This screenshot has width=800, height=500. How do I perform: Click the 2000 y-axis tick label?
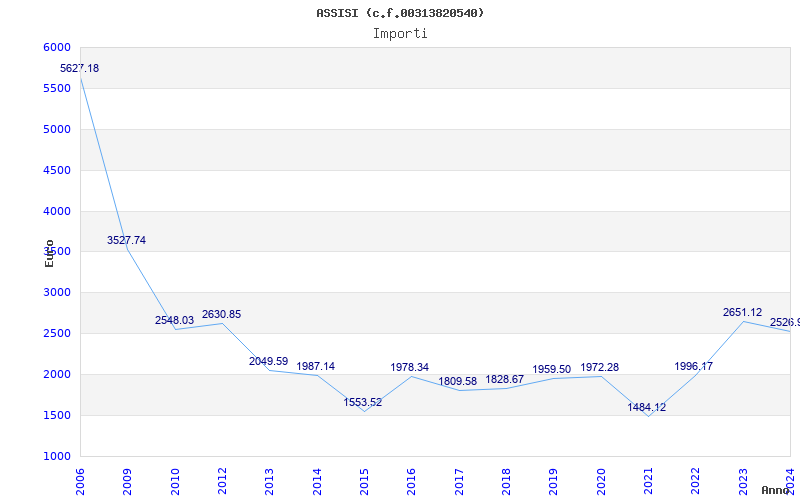tap(57, 374)
